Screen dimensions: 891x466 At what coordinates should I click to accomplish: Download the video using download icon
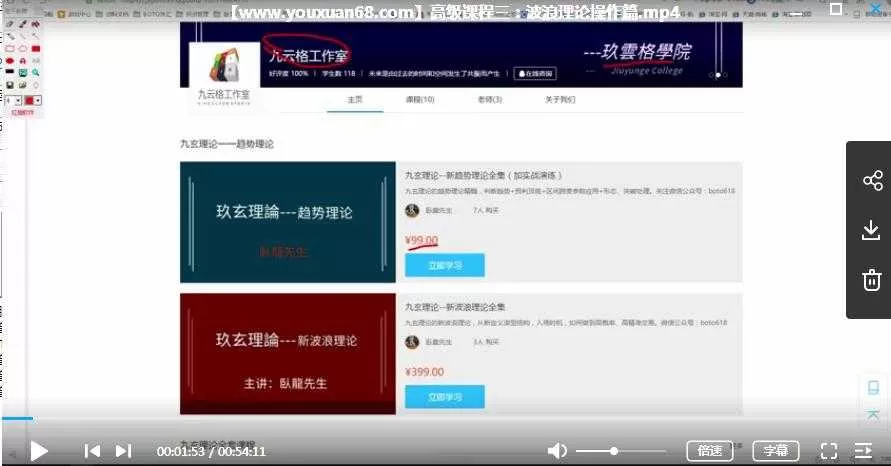(872, 230)
